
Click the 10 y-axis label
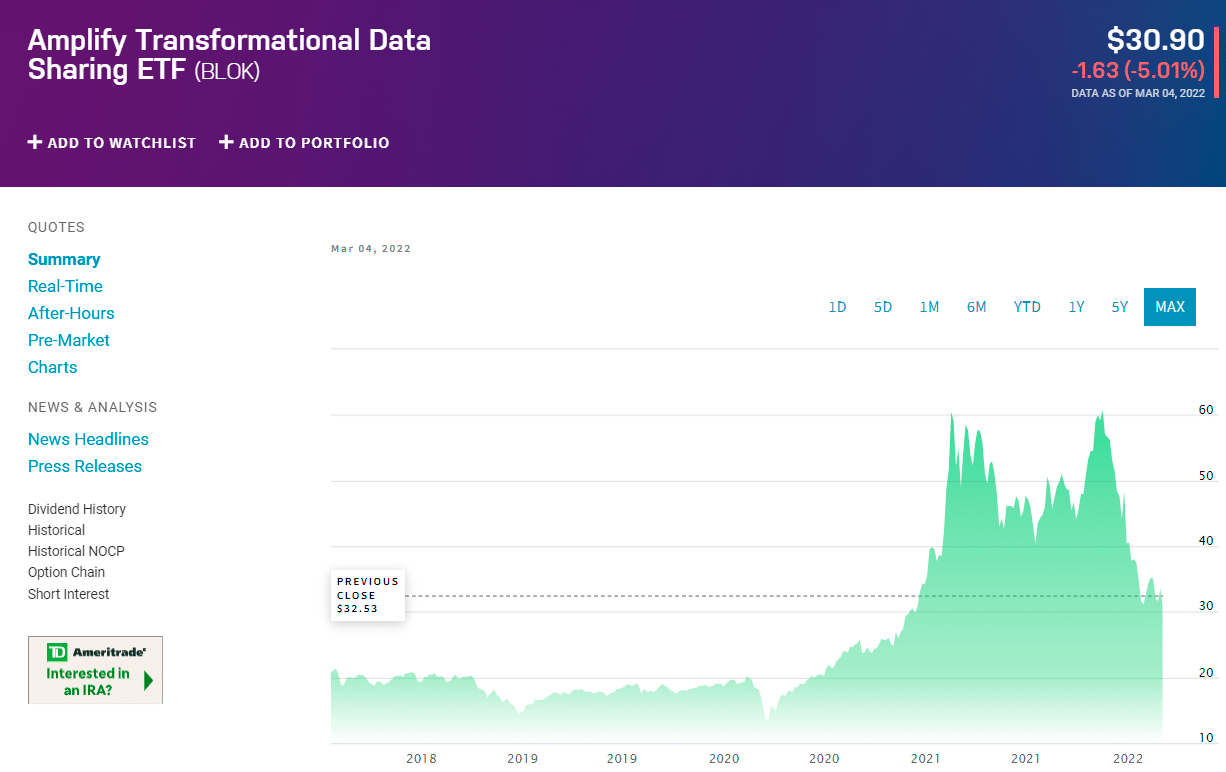1206,738
